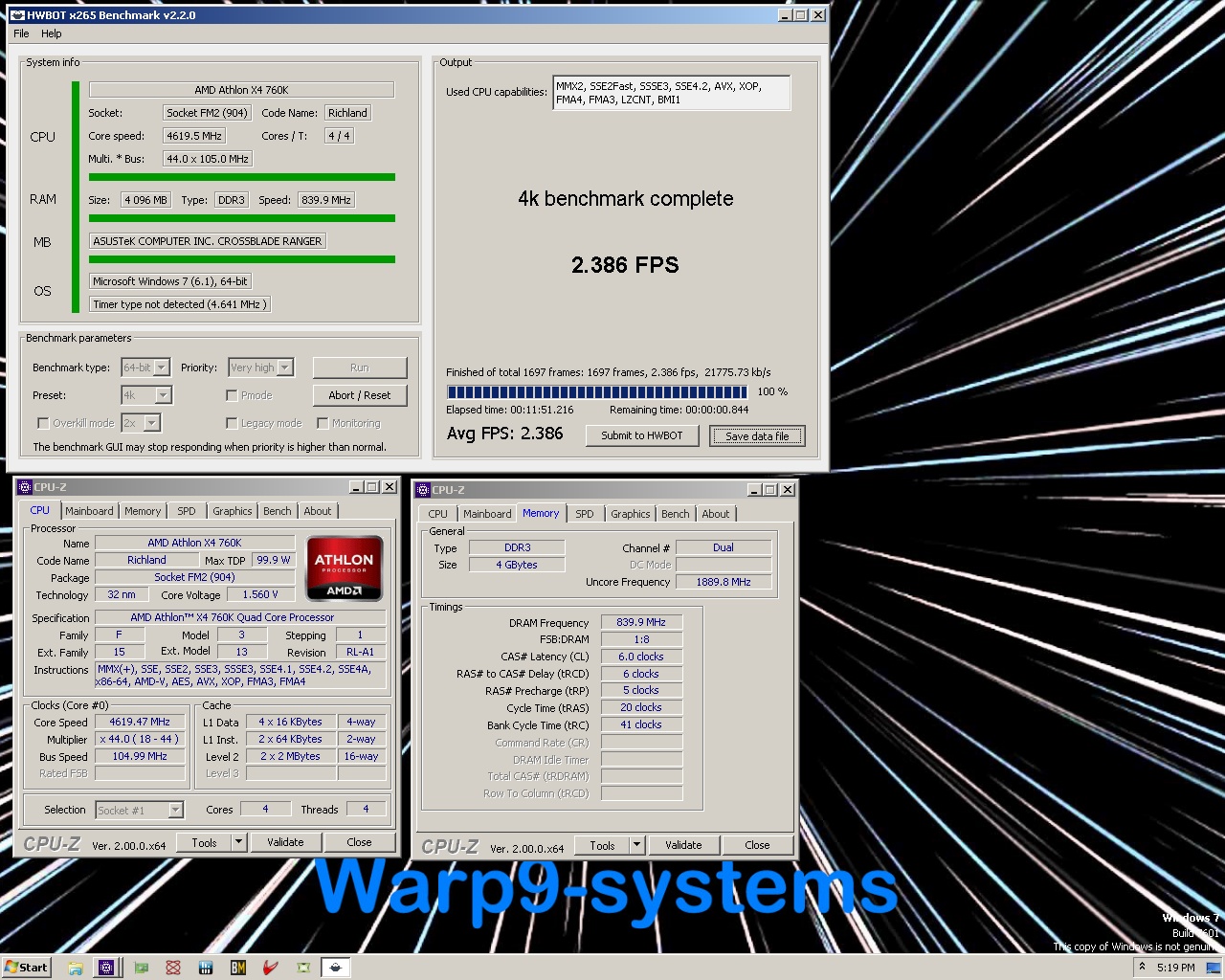The width and height of the screenshot is (1225, 980).
Task: Click the Save data file button
Action: (757, 436)
